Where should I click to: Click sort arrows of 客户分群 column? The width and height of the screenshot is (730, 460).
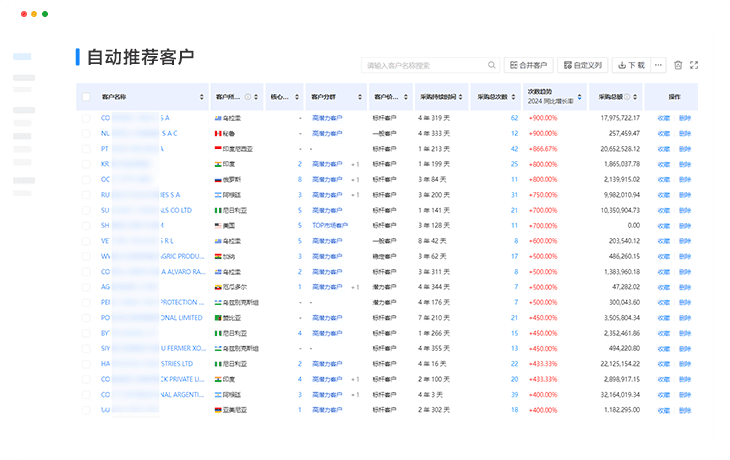click(360, 97)
